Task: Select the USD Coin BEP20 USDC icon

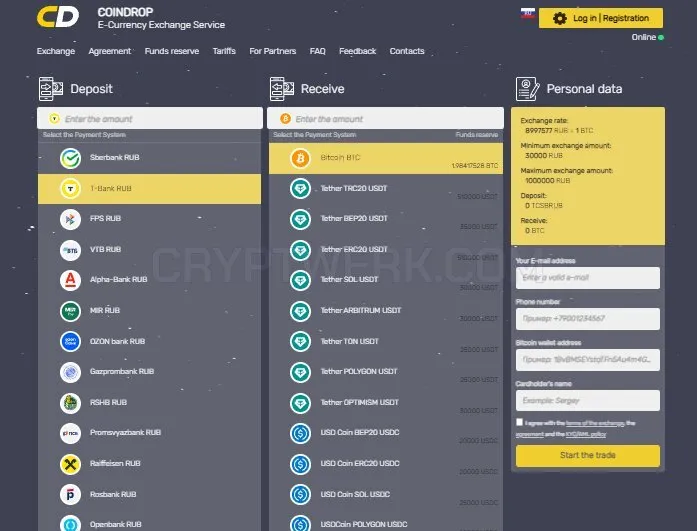Action: (300, 433)
